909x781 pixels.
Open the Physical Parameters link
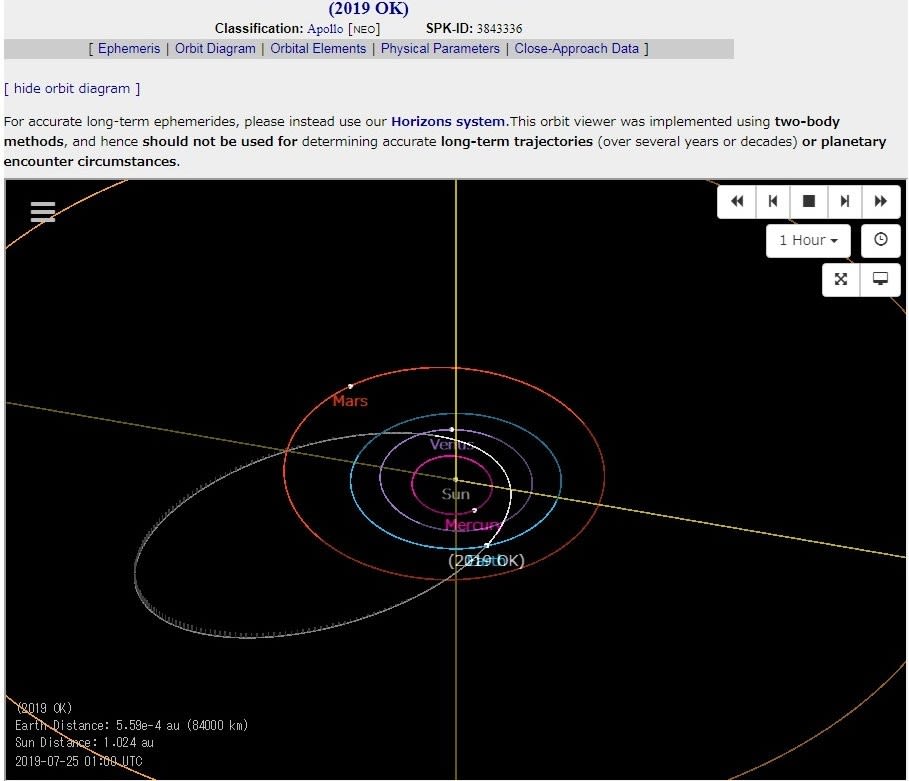tap(440, 49)
